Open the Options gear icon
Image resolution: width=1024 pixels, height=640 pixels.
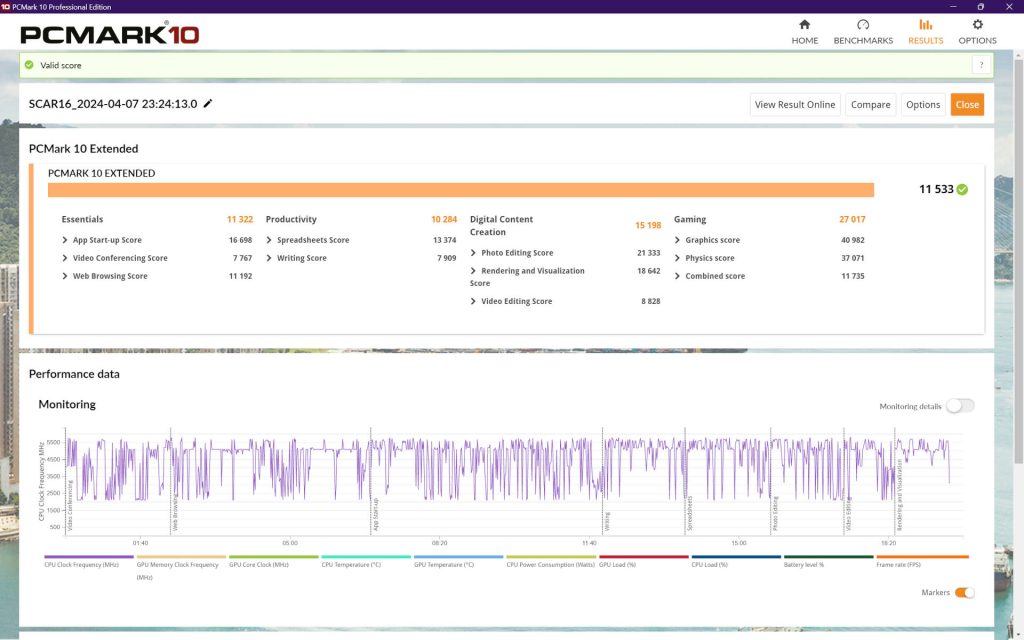(x=977, y=25)
